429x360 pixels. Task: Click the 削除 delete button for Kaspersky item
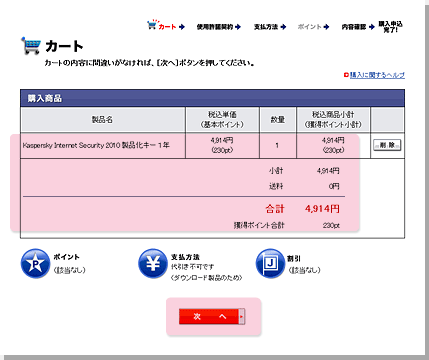[387, 145]
